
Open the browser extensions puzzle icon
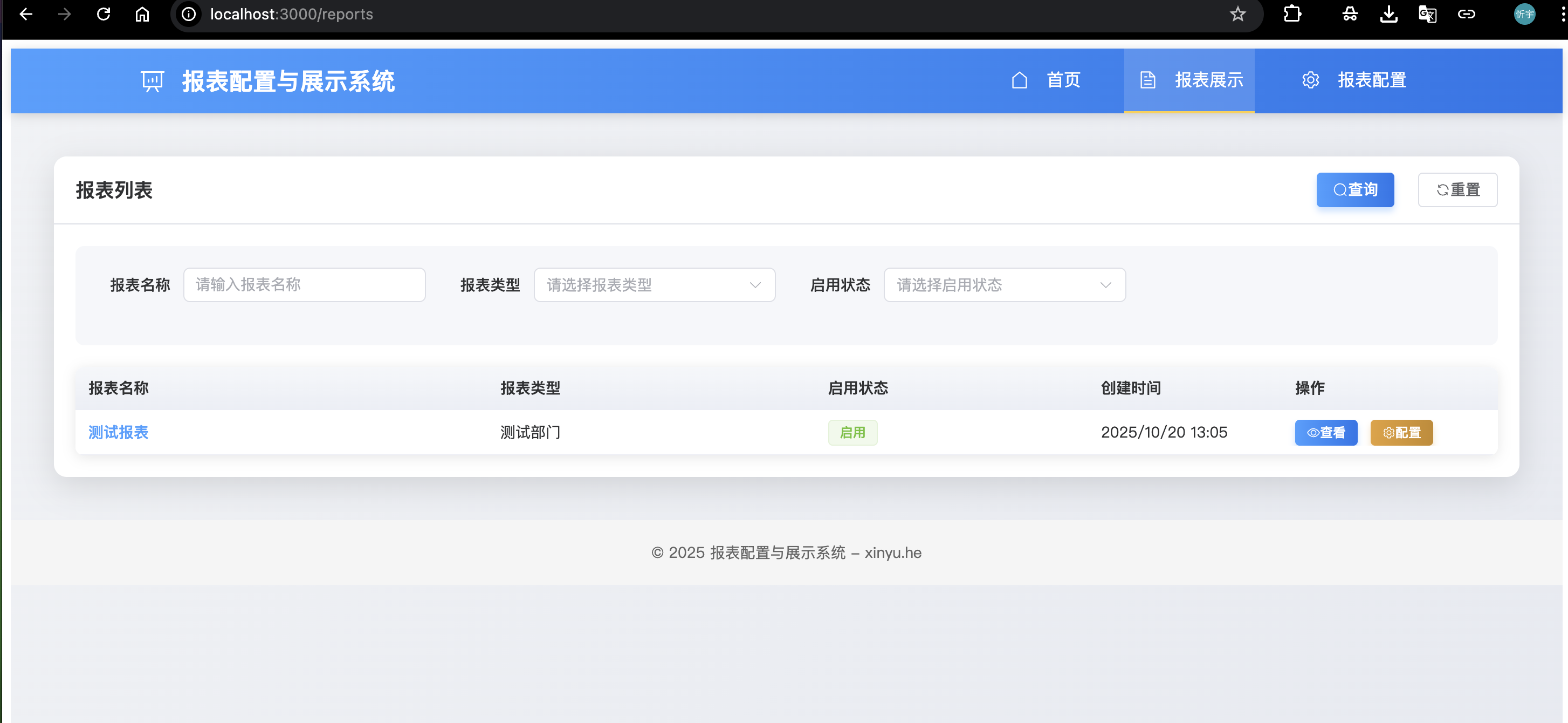coord(1291,14)
